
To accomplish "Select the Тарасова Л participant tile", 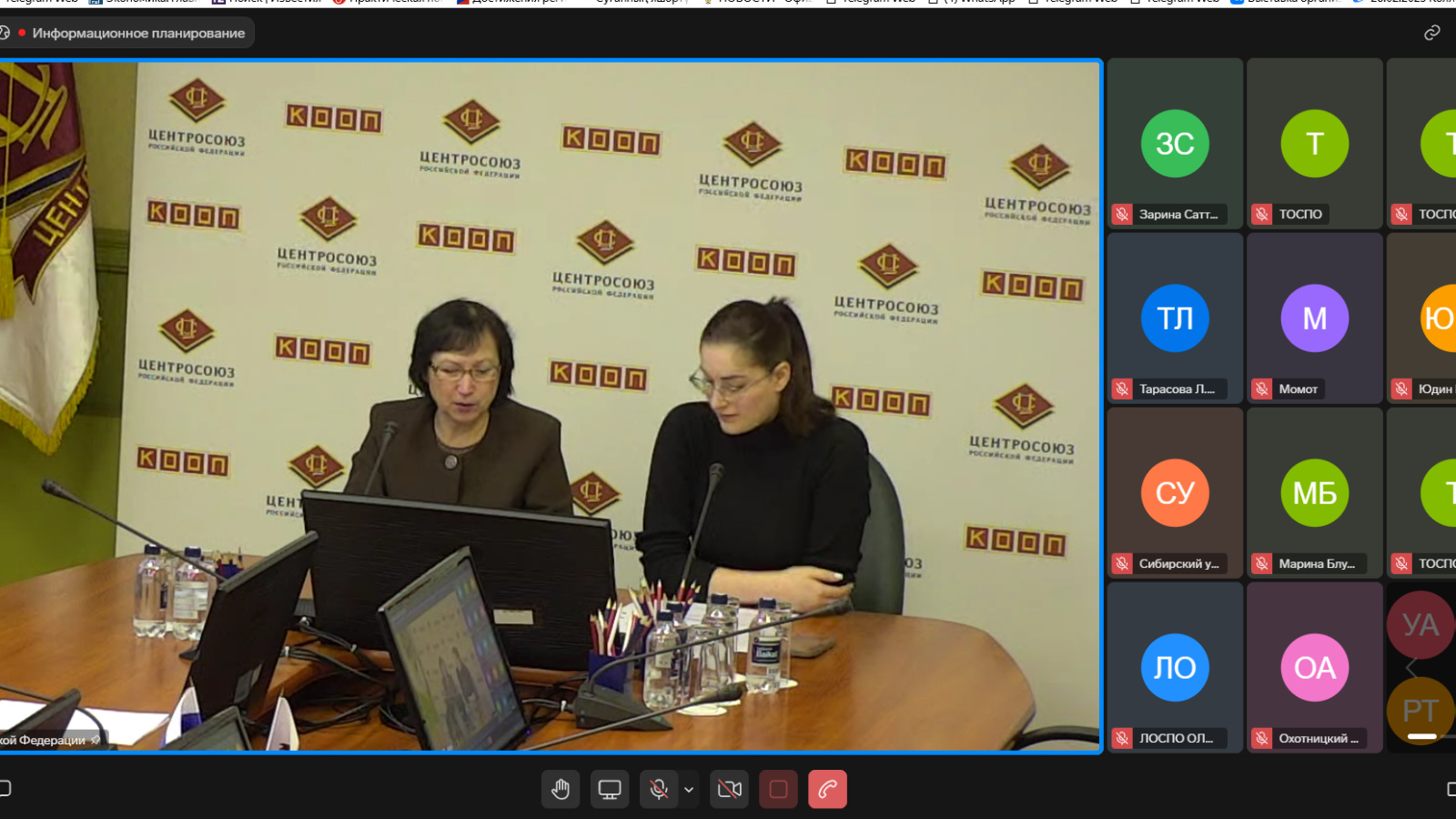I will pyautogui.click(x=1175, y=318).
